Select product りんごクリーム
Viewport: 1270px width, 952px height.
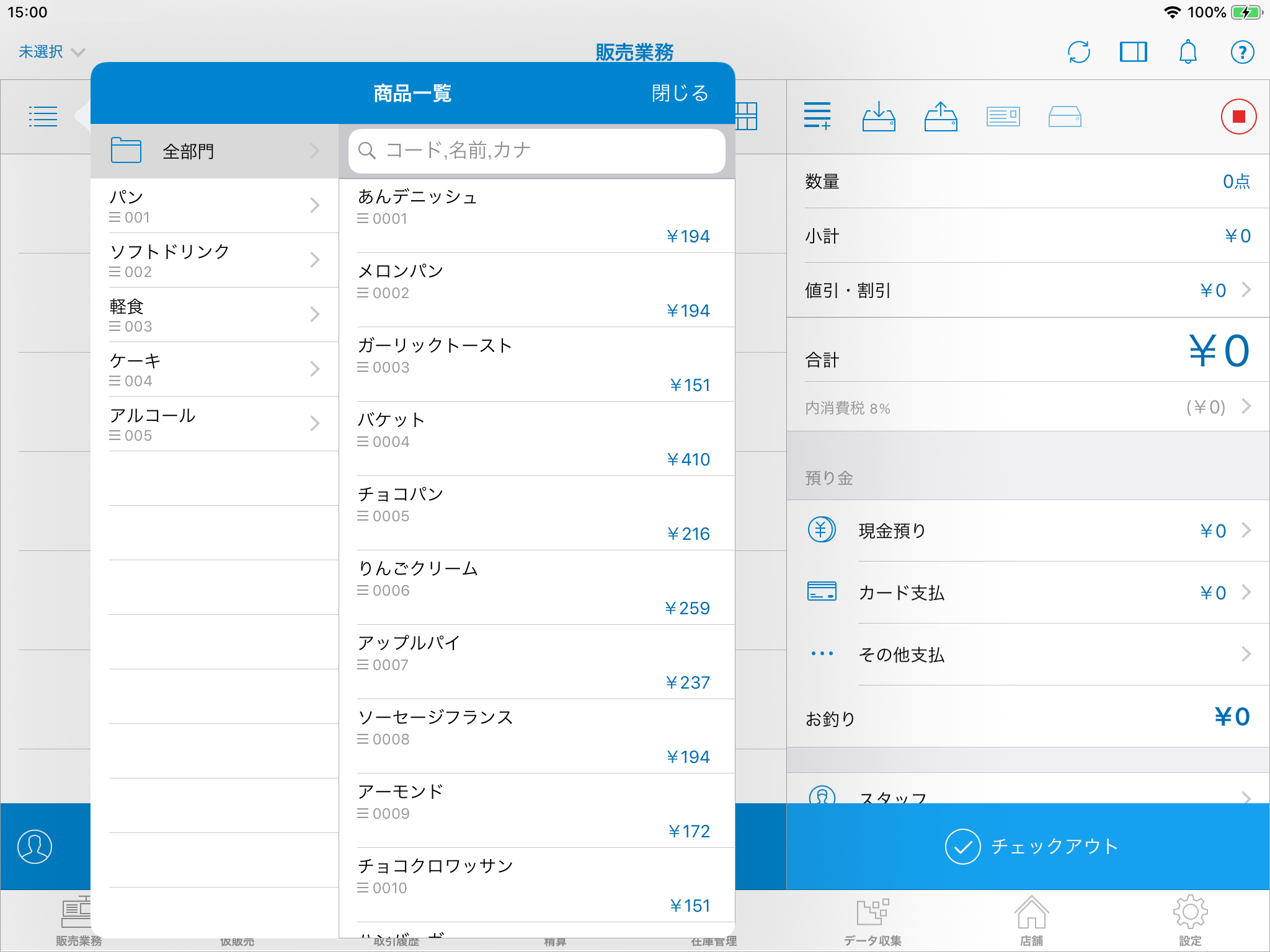coord(537,588)
